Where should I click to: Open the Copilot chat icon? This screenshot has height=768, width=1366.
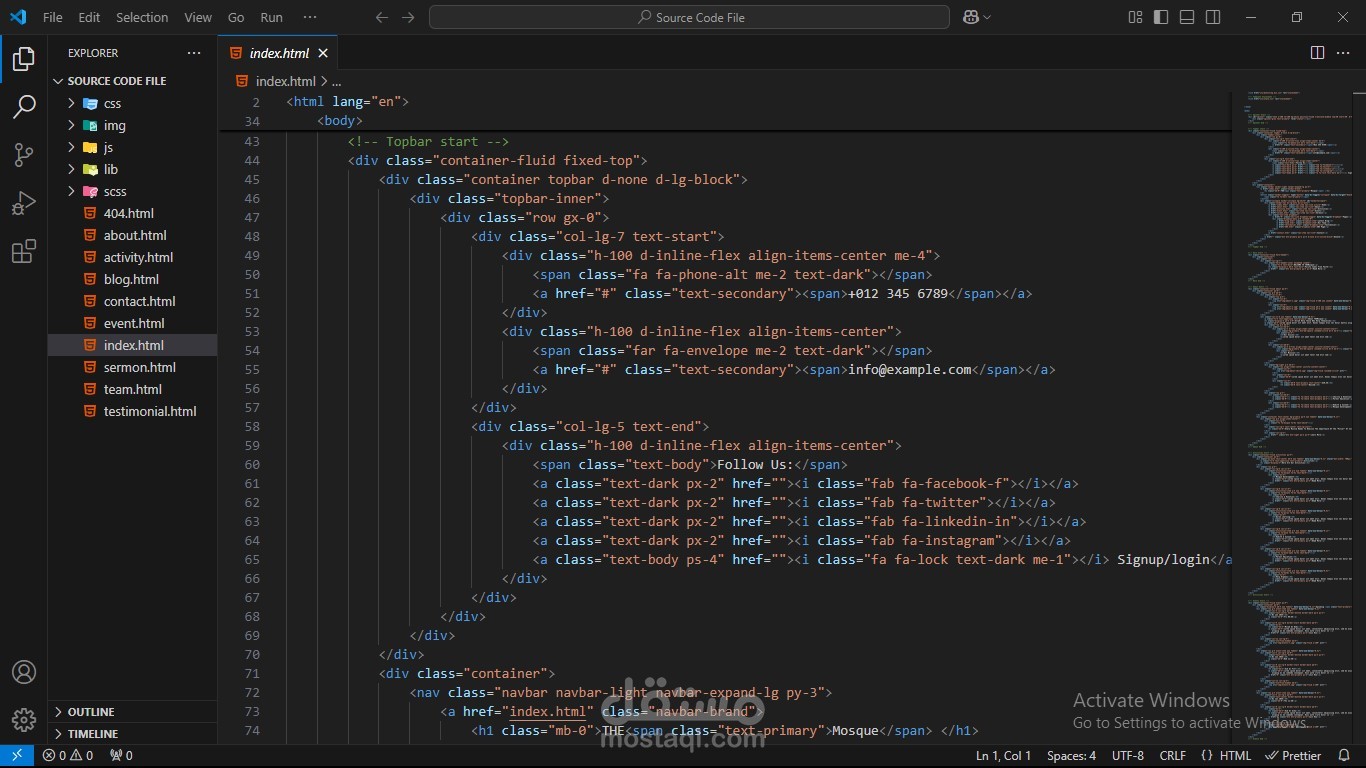970,17
